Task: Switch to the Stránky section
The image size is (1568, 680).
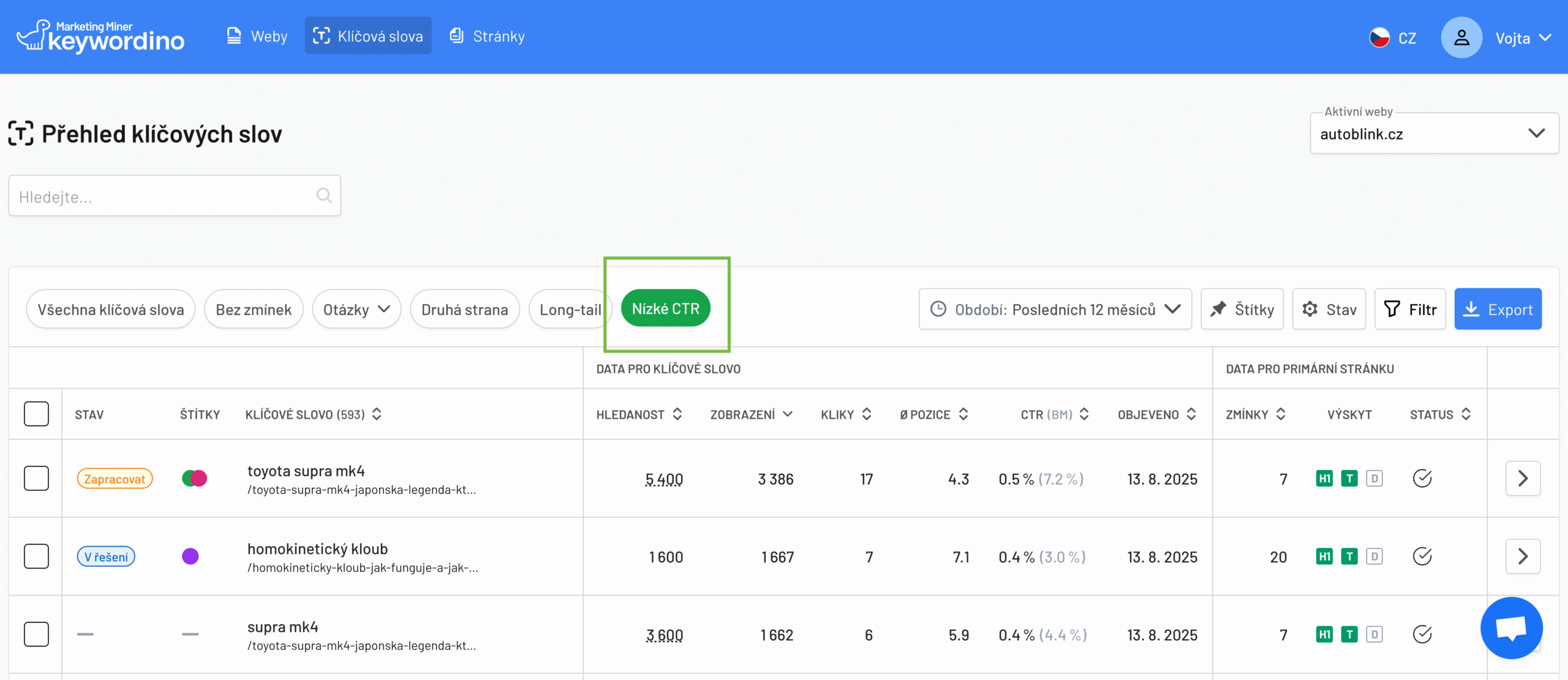Action: coord(488,37)
